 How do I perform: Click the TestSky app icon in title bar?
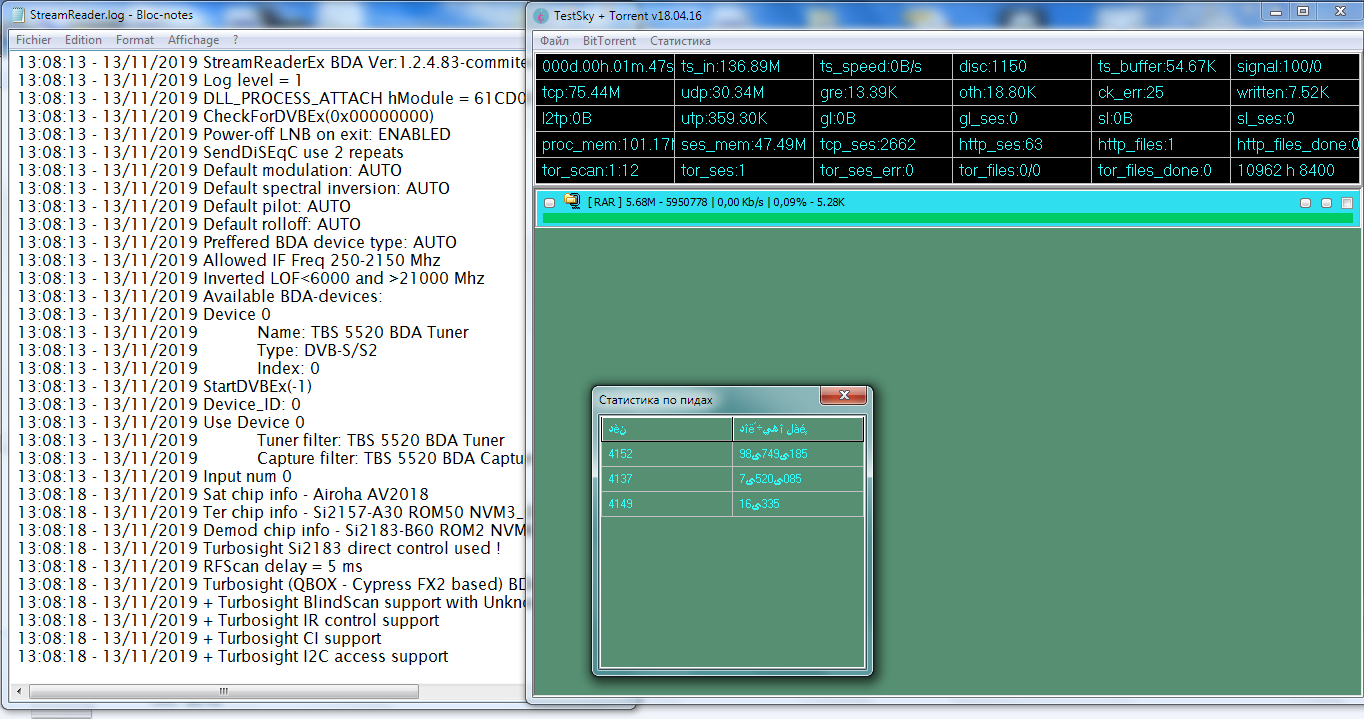coord(541,15)
